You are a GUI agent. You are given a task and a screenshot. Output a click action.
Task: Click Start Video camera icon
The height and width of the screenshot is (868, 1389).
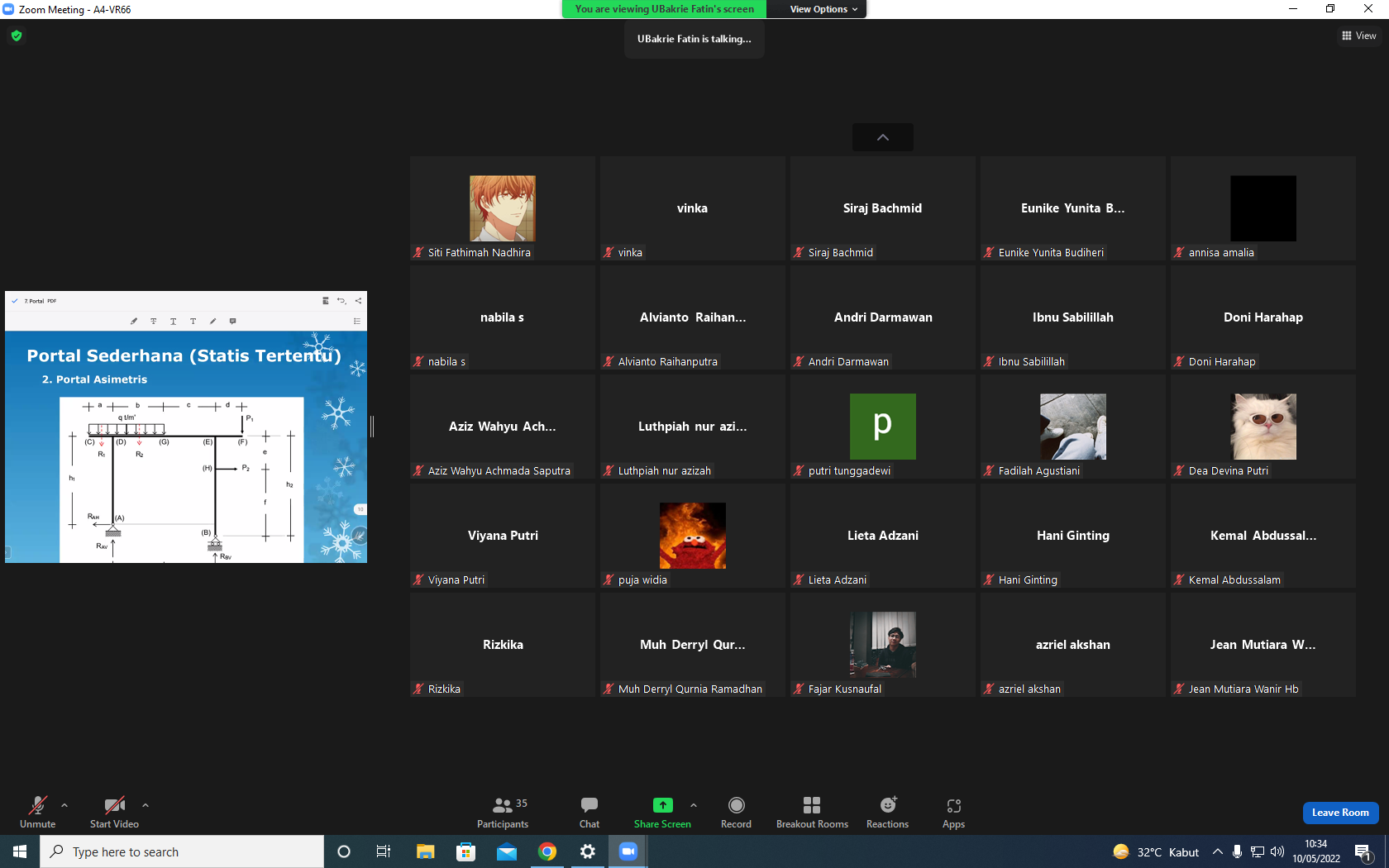pyautogui.click(x=114, y=805)
